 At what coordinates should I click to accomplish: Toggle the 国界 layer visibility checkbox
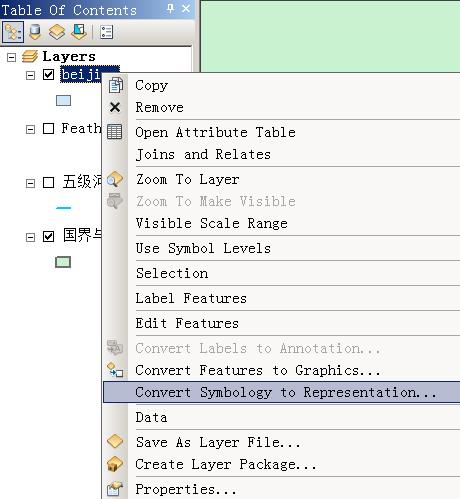tap(48, 237)
